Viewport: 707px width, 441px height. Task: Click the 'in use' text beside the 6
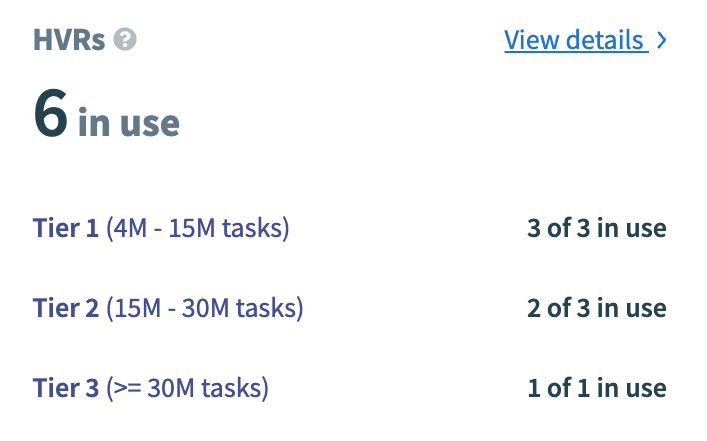pos(129,122)
